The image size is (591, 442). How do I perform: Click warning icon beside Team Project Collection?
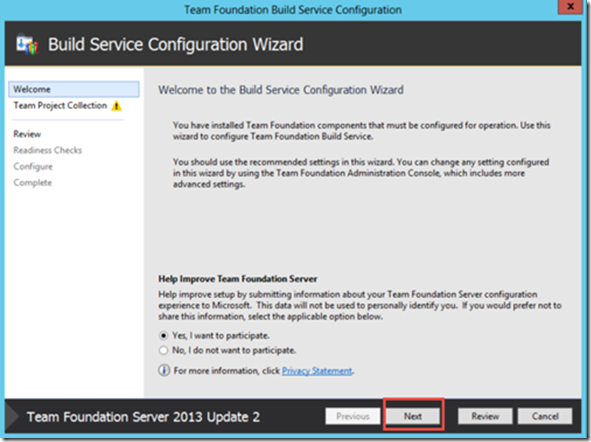pyautogui.click(x=116, y=106)
